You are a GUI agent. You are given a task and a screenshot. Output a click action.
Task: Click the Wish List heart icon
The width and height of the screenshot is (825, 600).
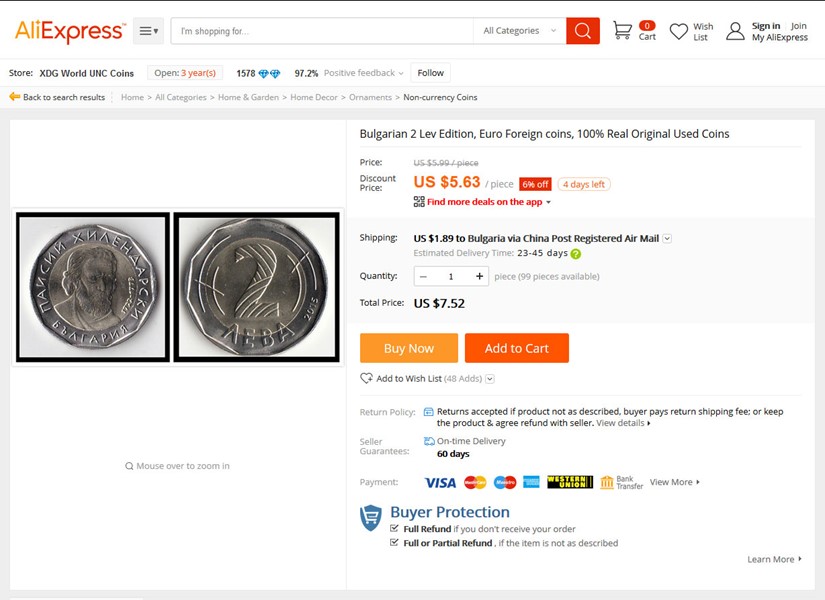(679, 32)
